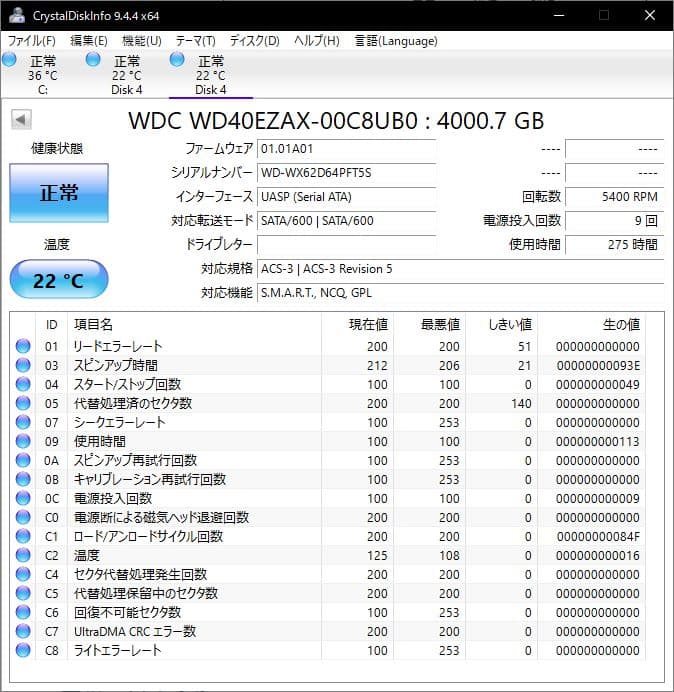Click threshold value 140 in row 05
674x692 pixels.
tap(521, 403)
